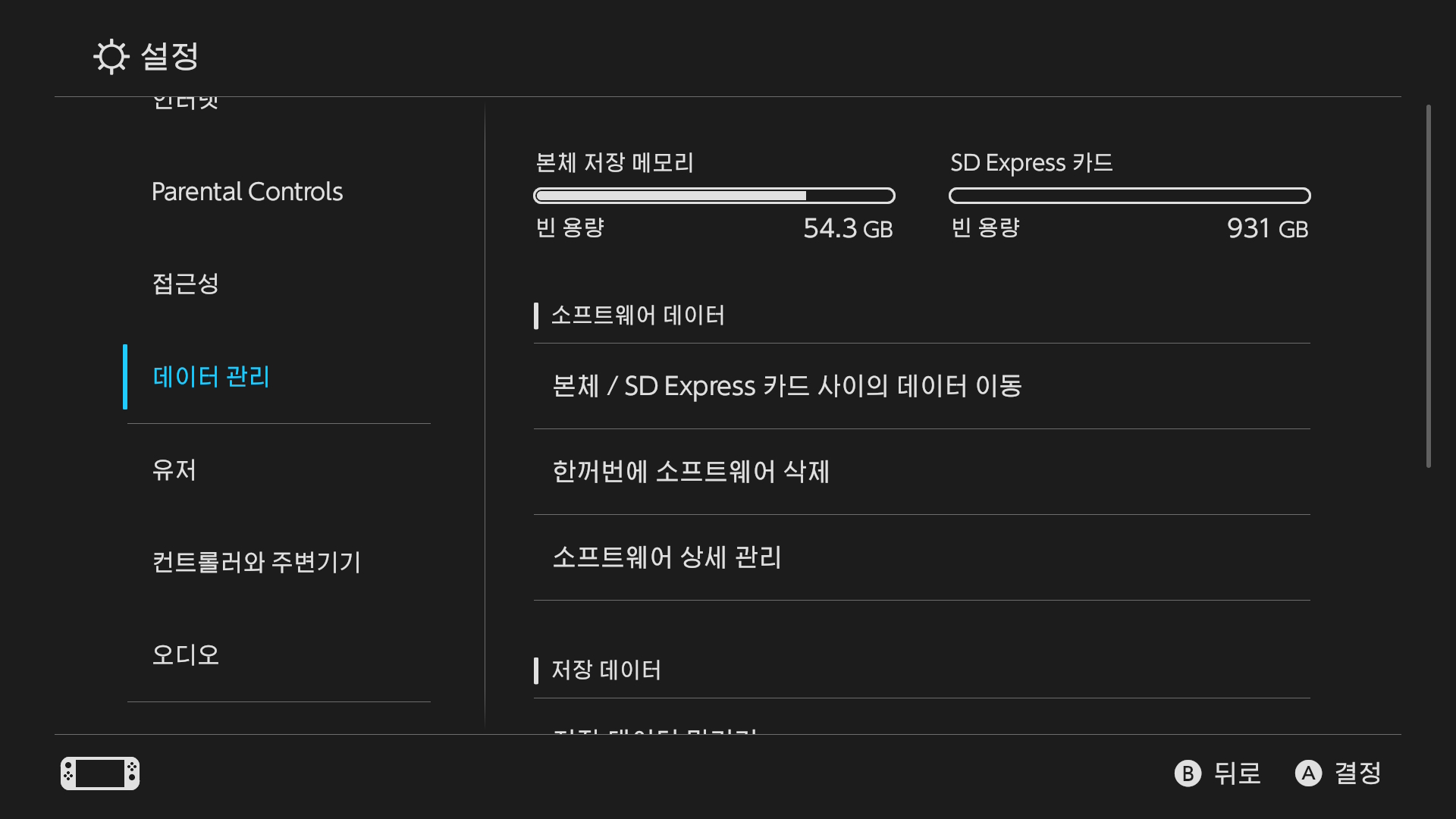Screen dimensions: 1456x819
Task: Select the 접근성 menu item
Action: (186, 284)
